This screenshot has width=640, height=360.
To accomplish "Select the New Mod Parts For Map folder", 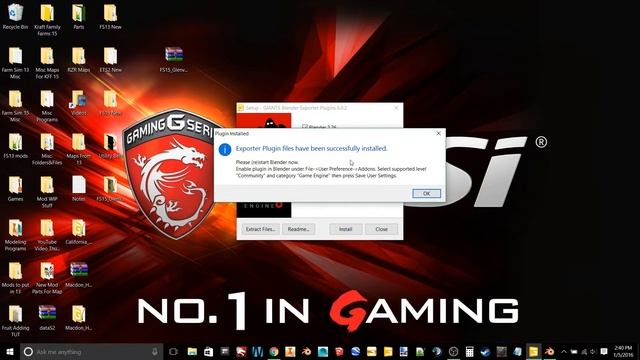I will (47, 278).
